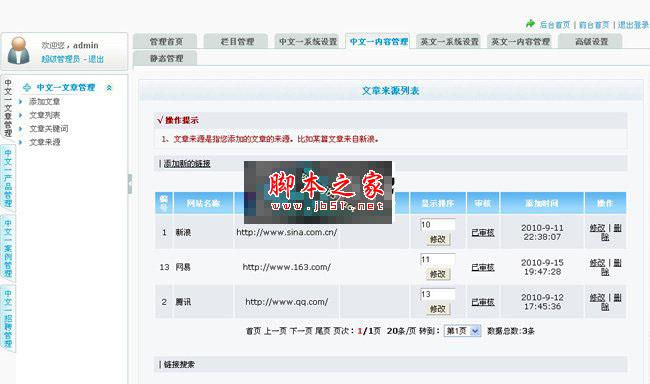The height and width of the screenshot is (384, 650).
Task: Click the 数据总数:3条 text
Action: click(511, 331)
